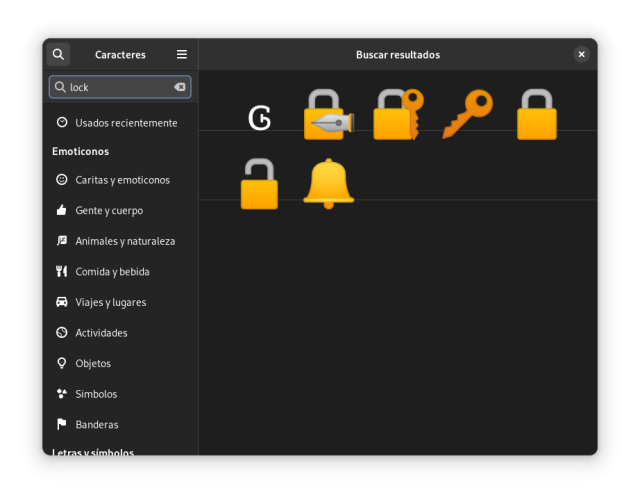Open the hamburger main menu
640x502 pixels.
[182, 54]
